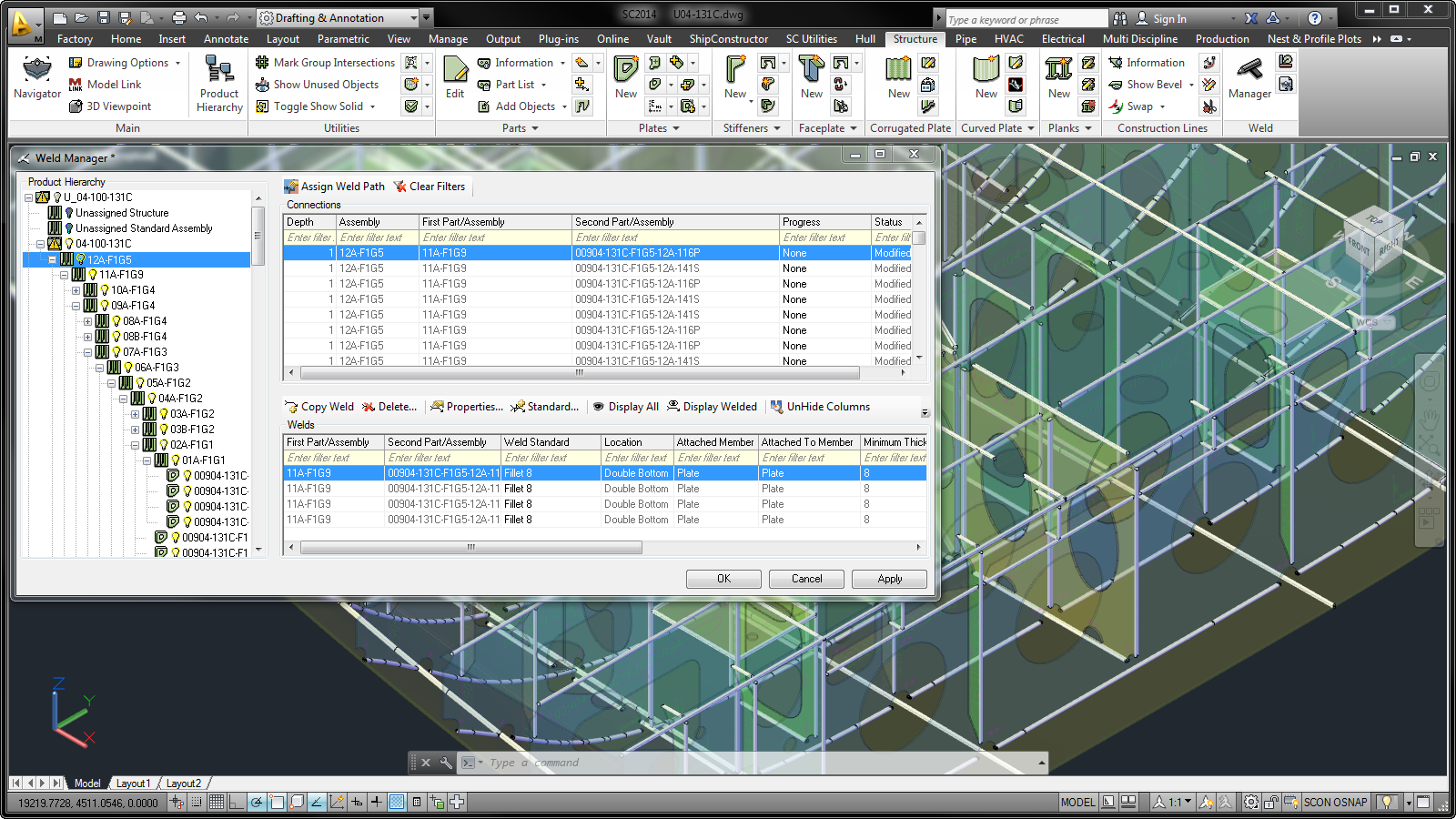Toggle SCON OSNAP in the status bar
Image resolution: width=1456 pixels, height=819 pixels.
(1335, 802)
